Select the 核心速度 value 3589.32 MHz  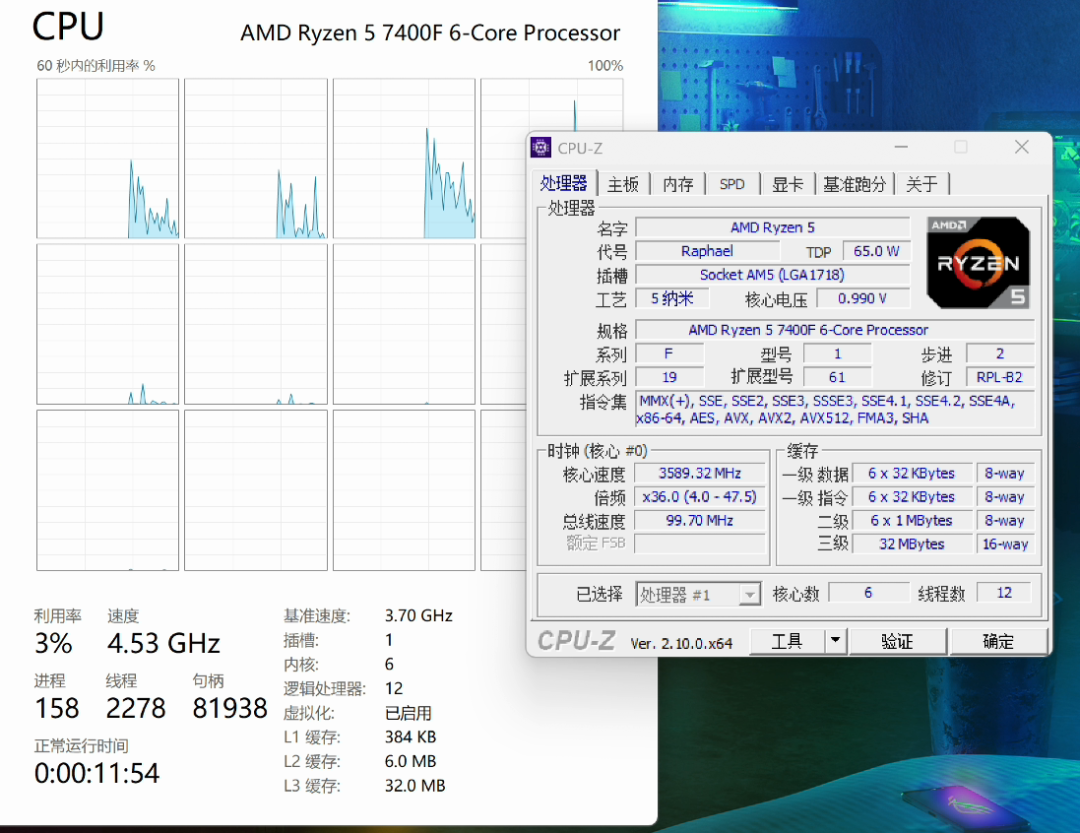point(699,473)
